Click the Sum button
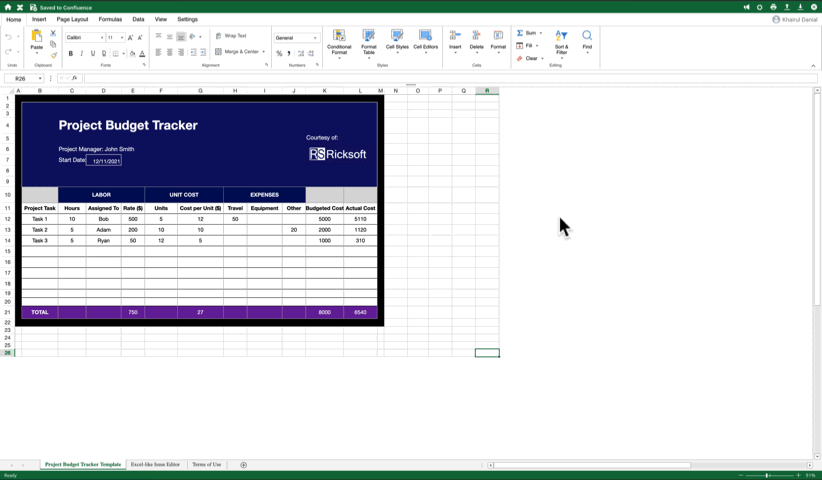Screen dimensions: 822x480 pyautogui.click(x=529, y=33)
